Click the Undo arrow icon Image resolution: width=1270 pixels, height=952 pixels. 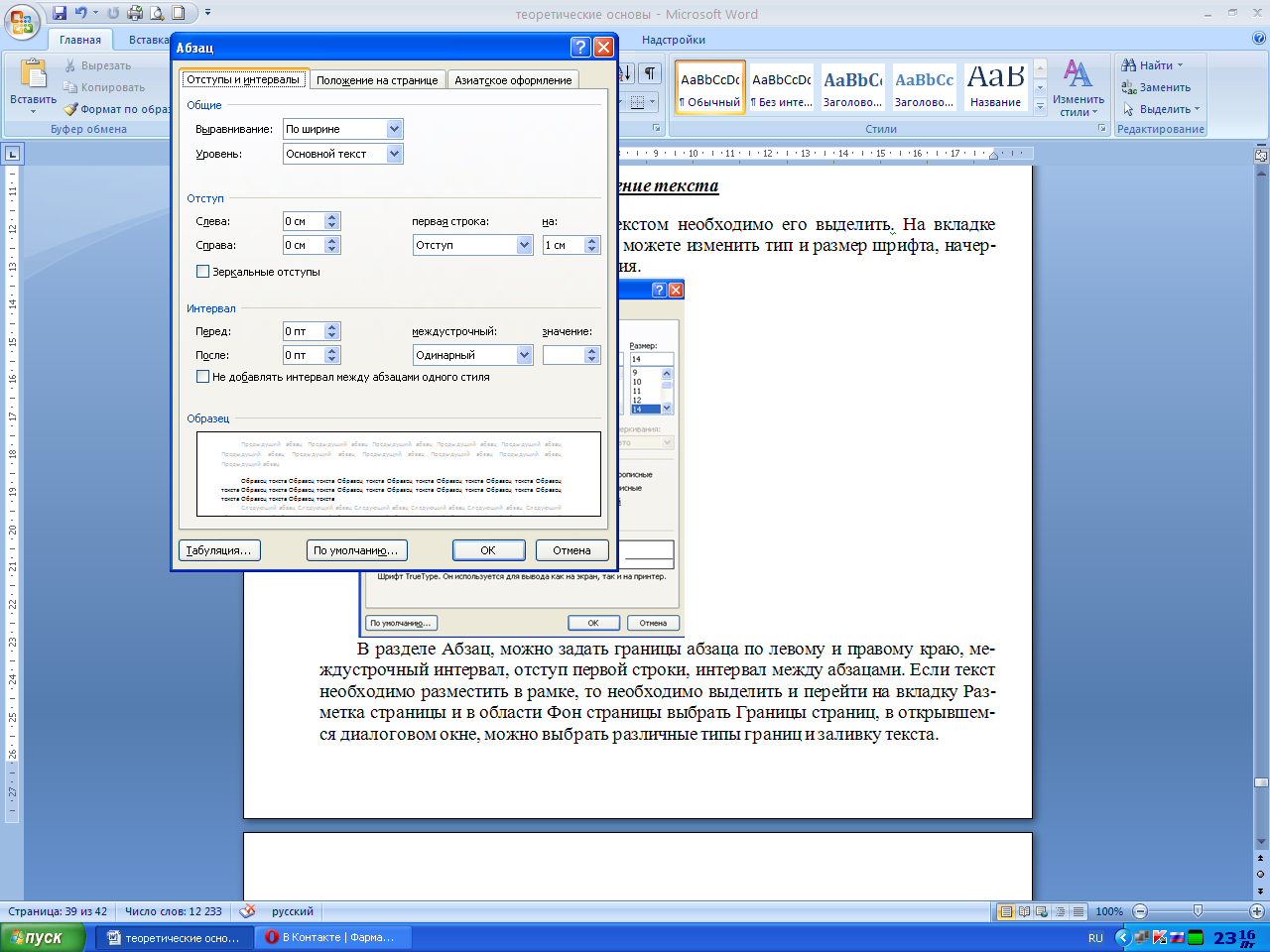tap(81, 13)
